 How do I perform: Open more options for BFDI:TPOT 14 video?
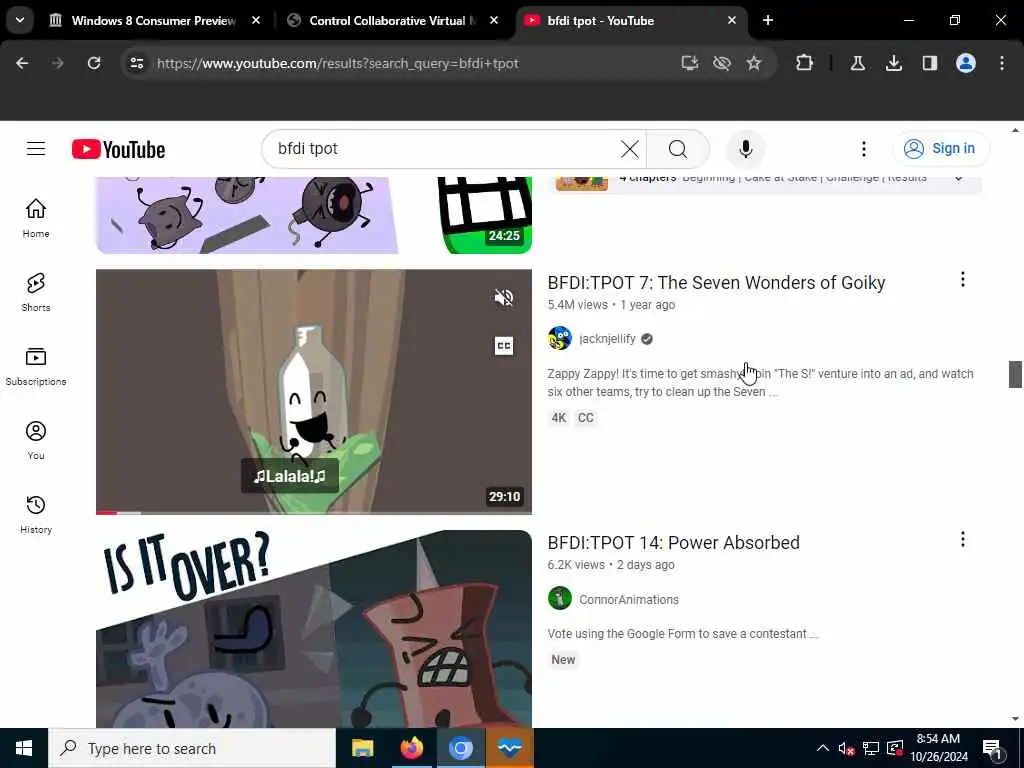963,539
